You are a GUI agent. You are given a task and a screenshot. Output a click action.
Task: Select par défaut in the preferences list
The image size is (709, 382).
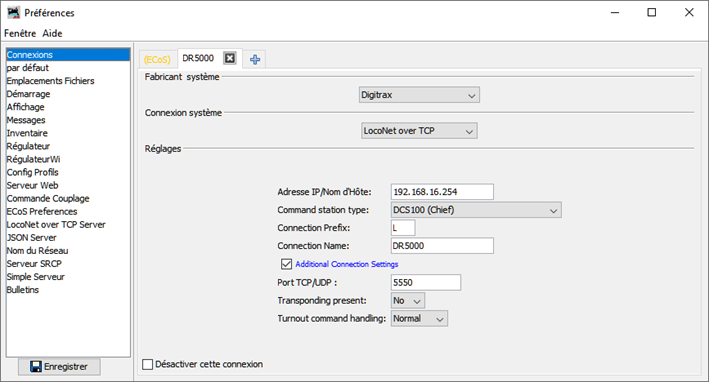[x=68, y=68]
